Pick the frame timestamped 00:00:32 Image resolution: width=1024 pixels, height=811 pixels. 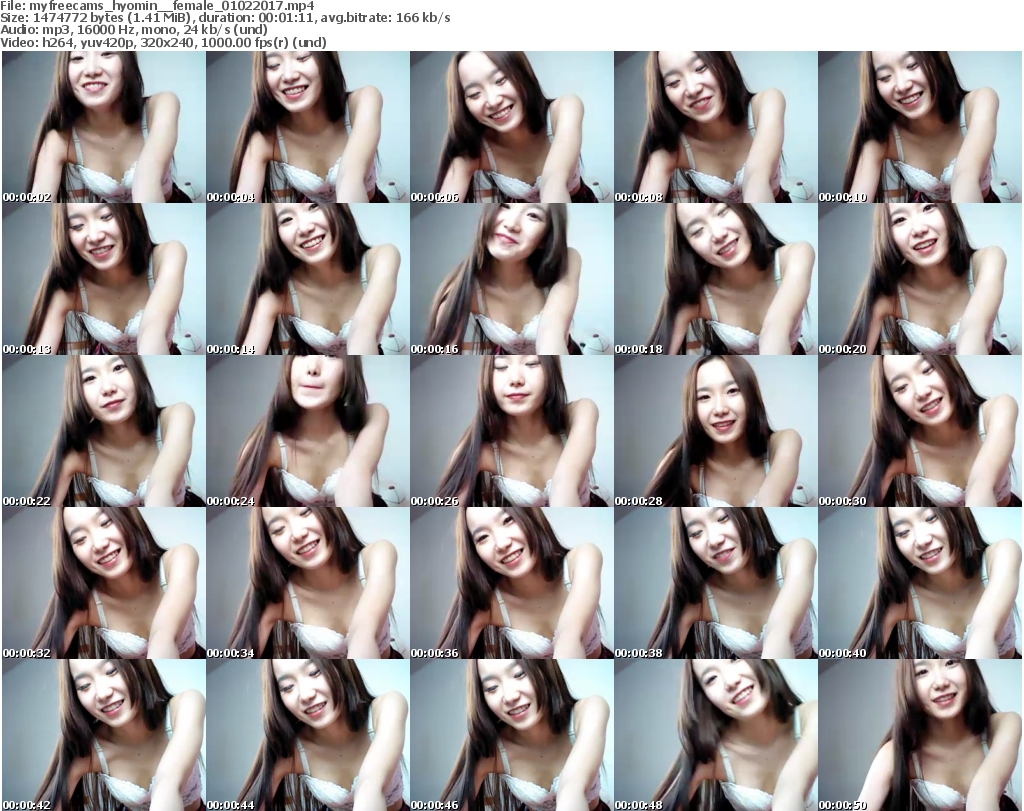click(104, 583)
